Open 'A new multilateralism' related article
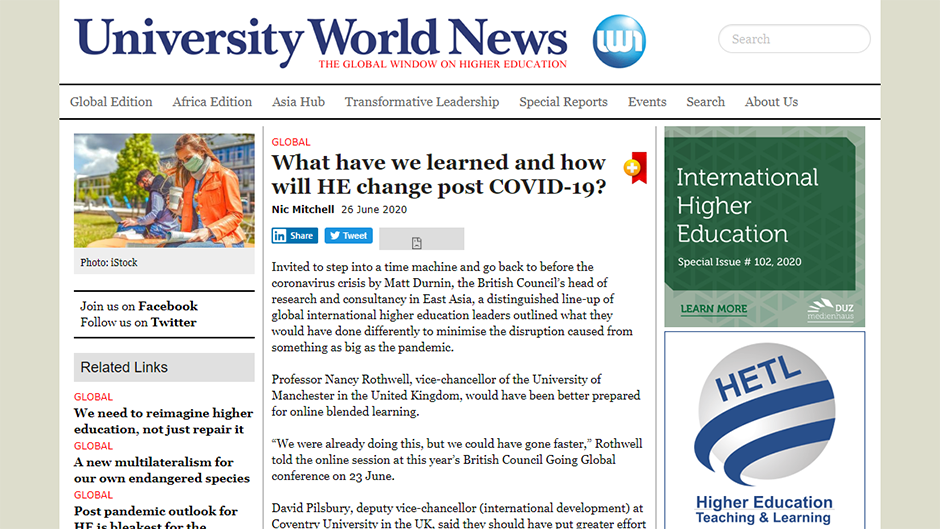Image resolution: width=940 pixels, height=529 pixels. coord(162,470)
